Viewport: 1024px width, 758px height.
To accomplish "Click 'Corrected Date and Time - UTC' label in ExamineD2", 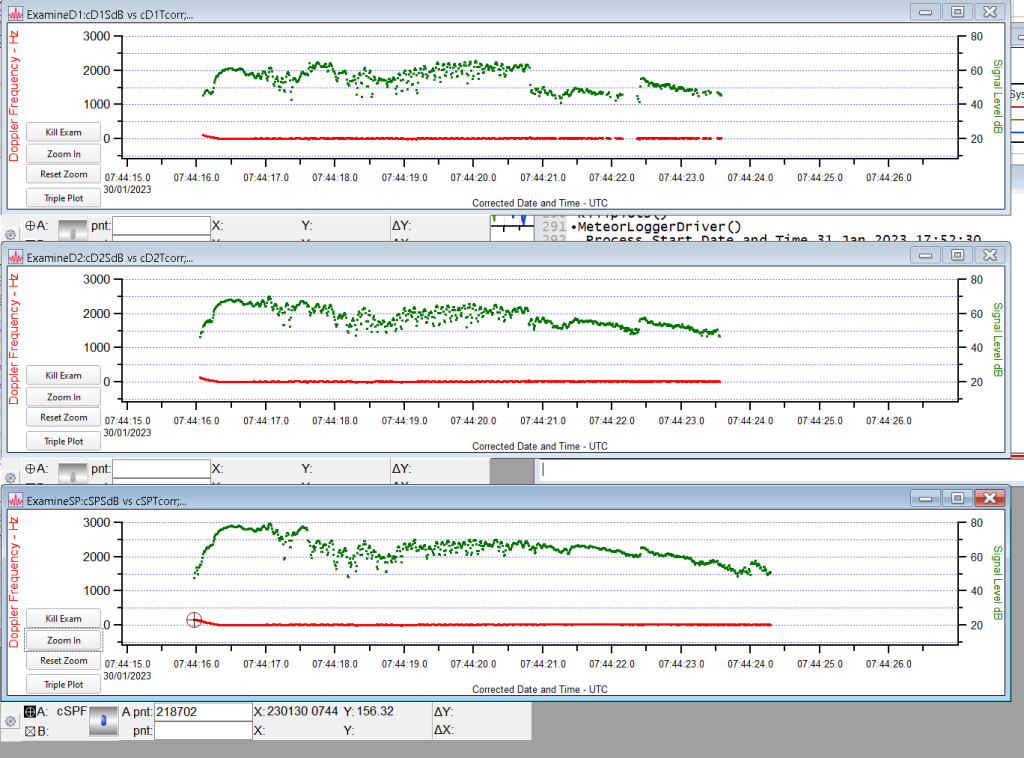I will 539,446.
